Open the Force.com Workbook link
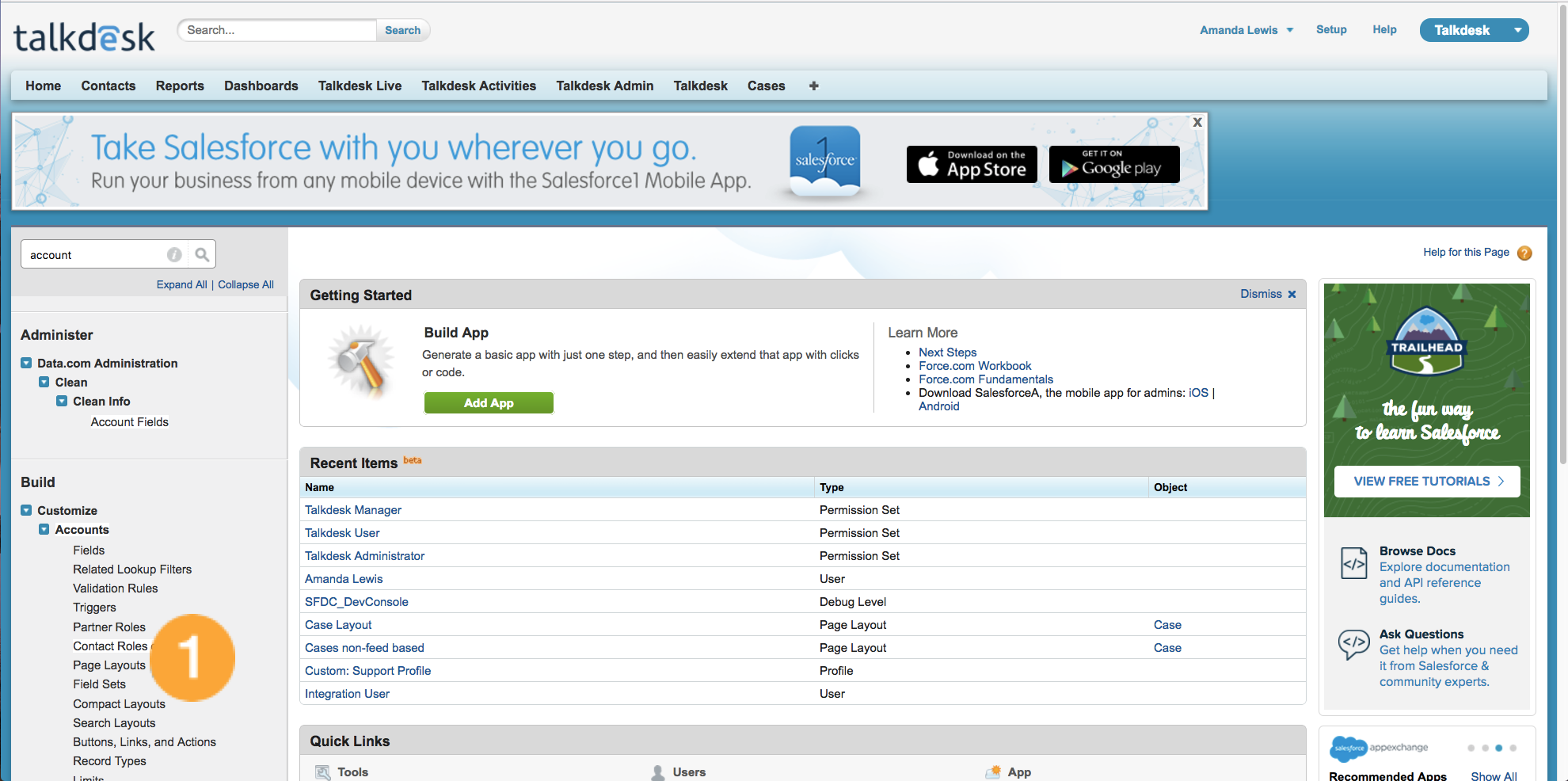The height and width of the screenshot is (781, 1568). 975,366
